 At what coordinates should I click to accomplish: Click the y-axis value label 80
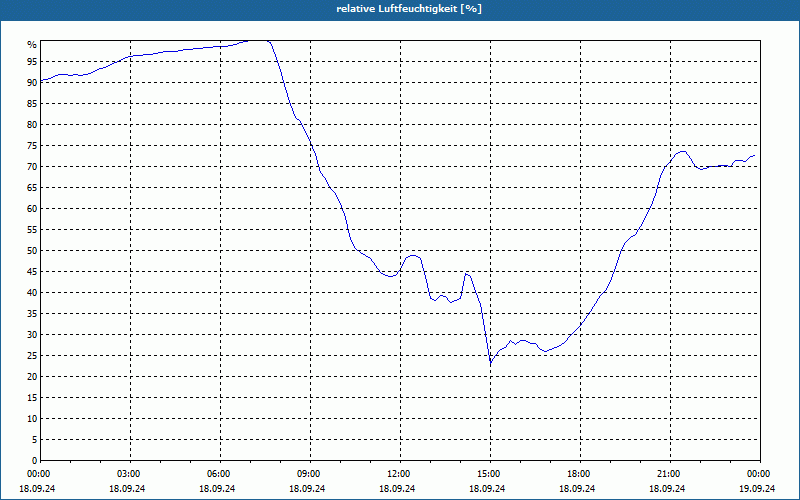[x=32, y=124]
